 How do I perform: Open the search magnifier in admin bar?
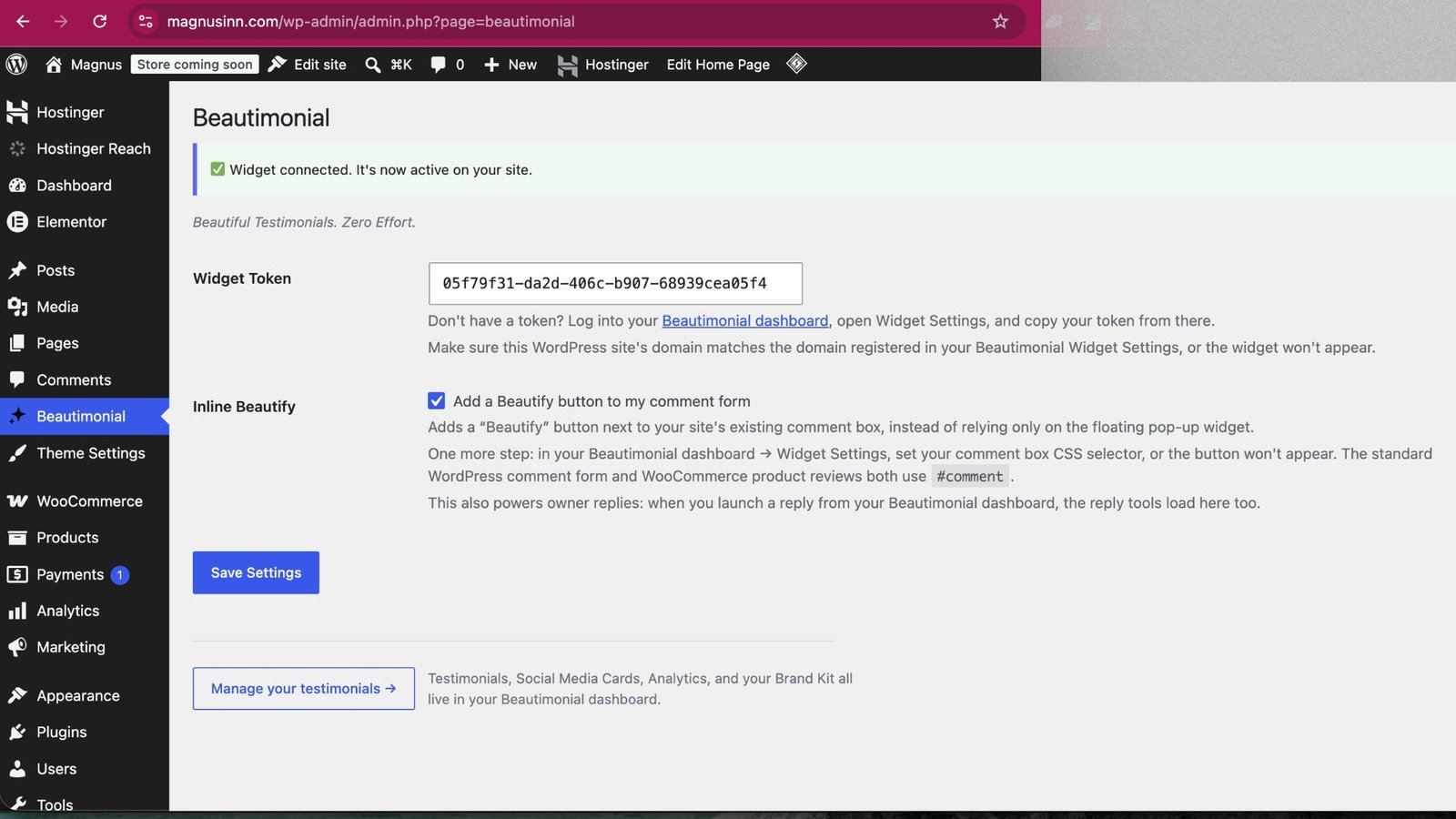373,65
